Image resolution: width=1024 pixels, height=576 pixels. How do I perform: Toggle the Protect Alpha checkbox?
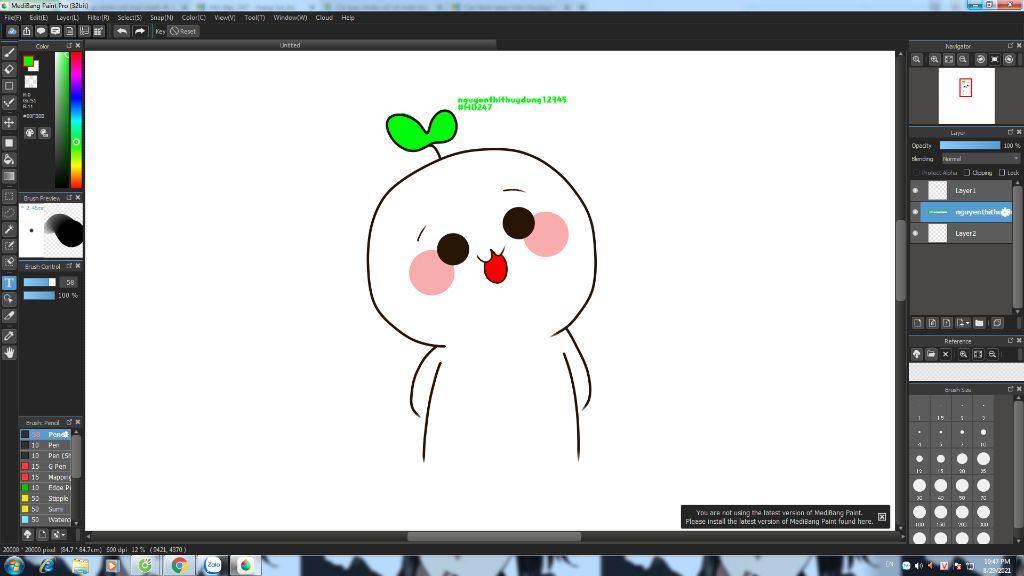[916, 172]
